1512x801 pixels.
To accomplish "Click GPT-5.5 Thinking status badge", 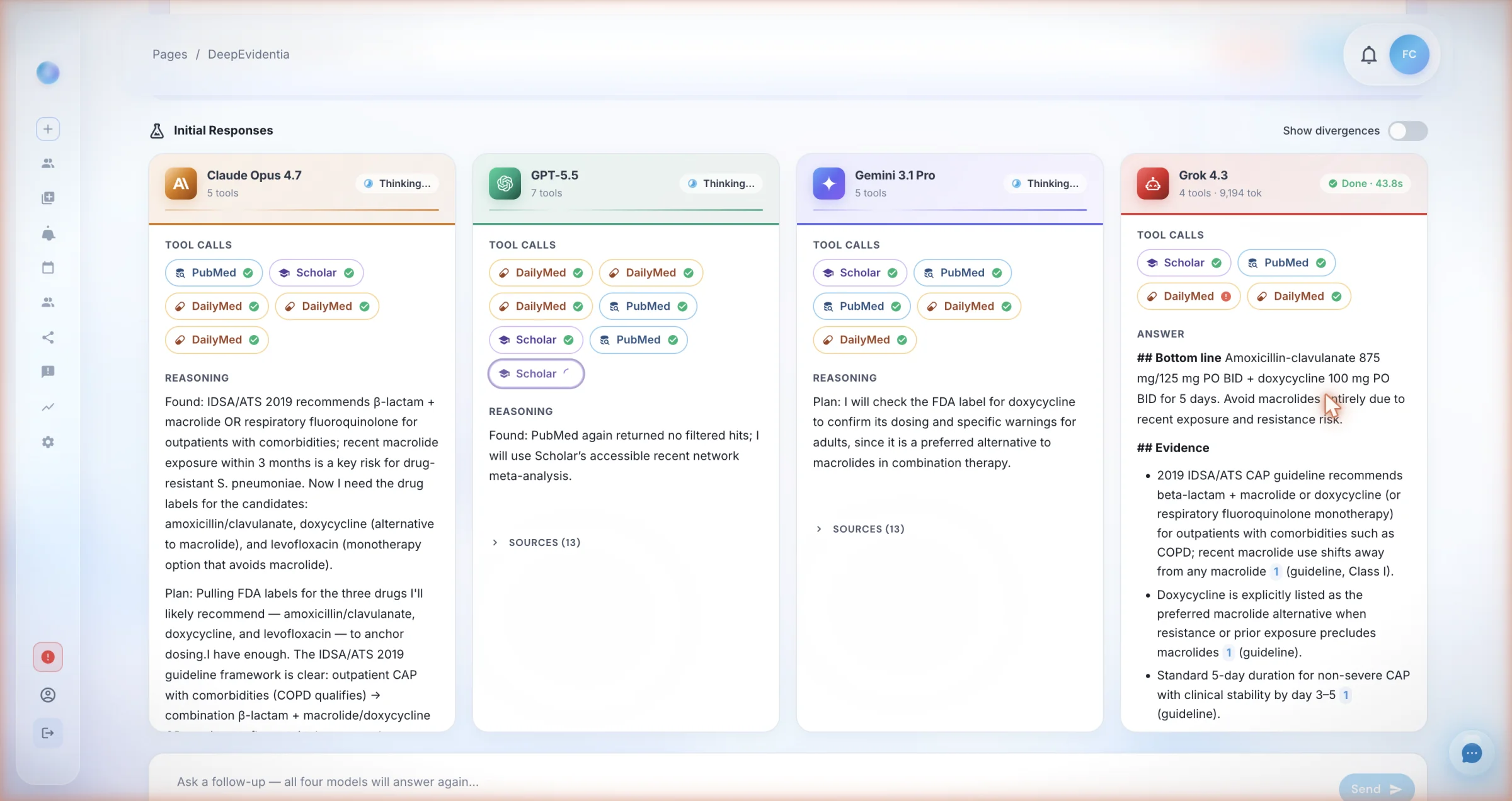I will 721,183.
